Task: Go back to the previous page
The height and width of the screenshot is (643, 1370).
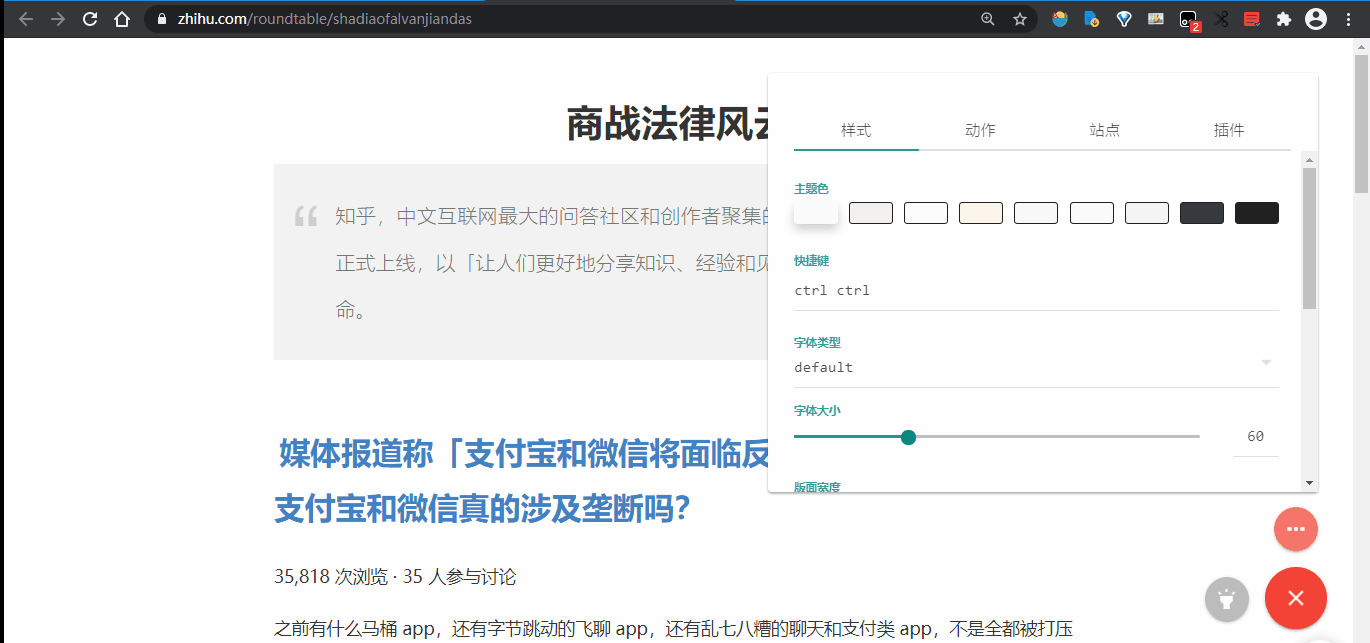Action: [26, 19]
